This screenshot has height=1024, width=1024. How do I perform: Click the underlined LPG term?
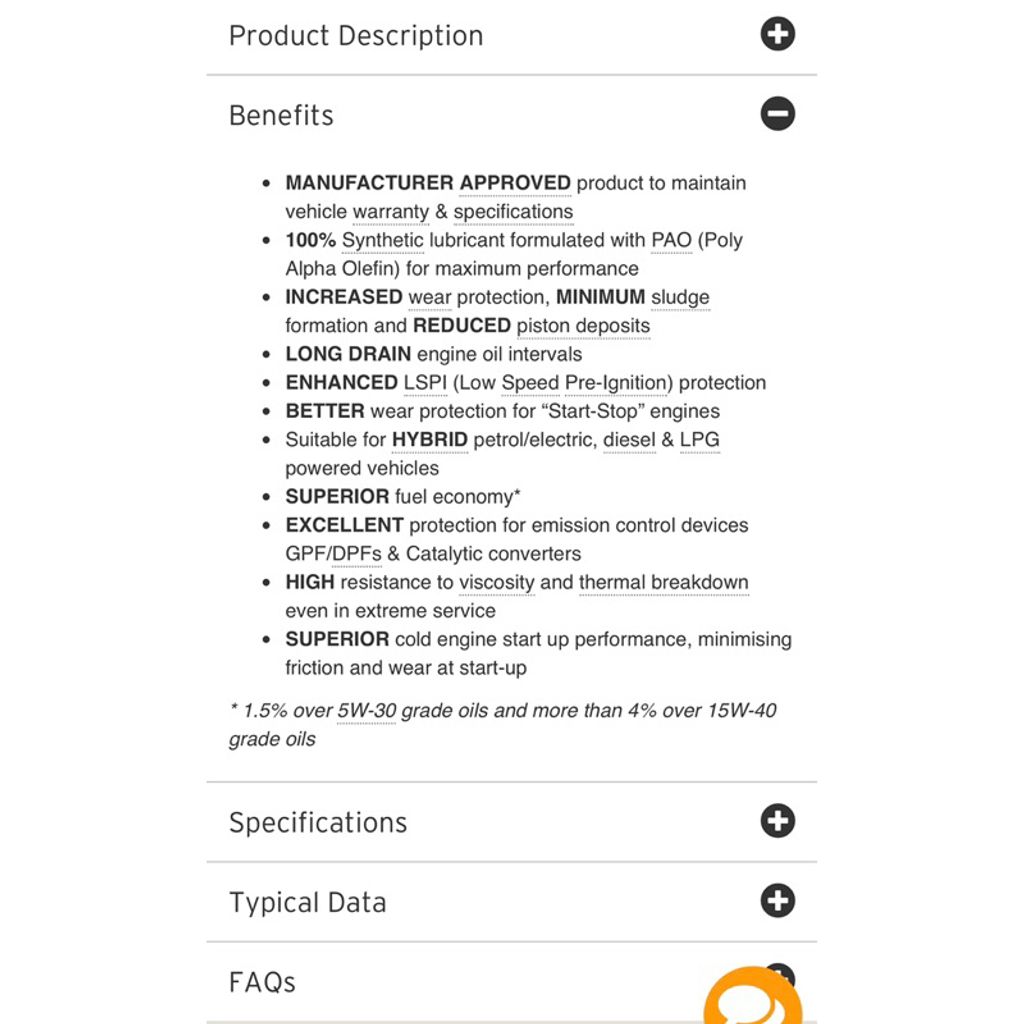point(699,440)
